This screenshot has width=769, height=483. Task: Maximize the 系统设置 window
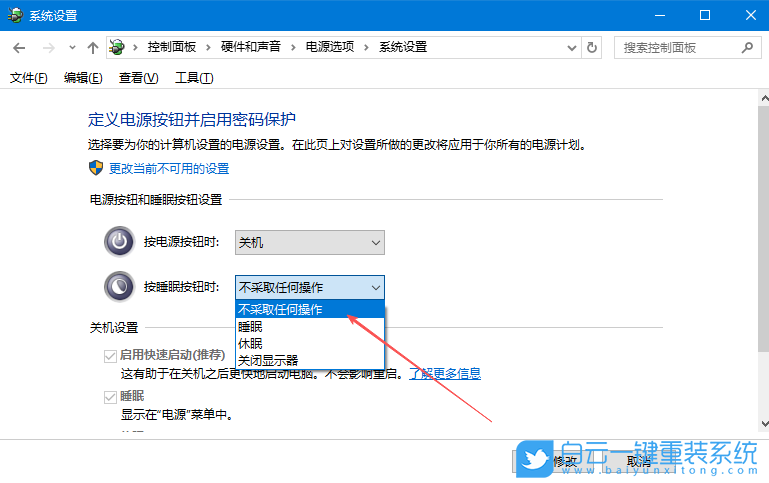coord(705,15)
